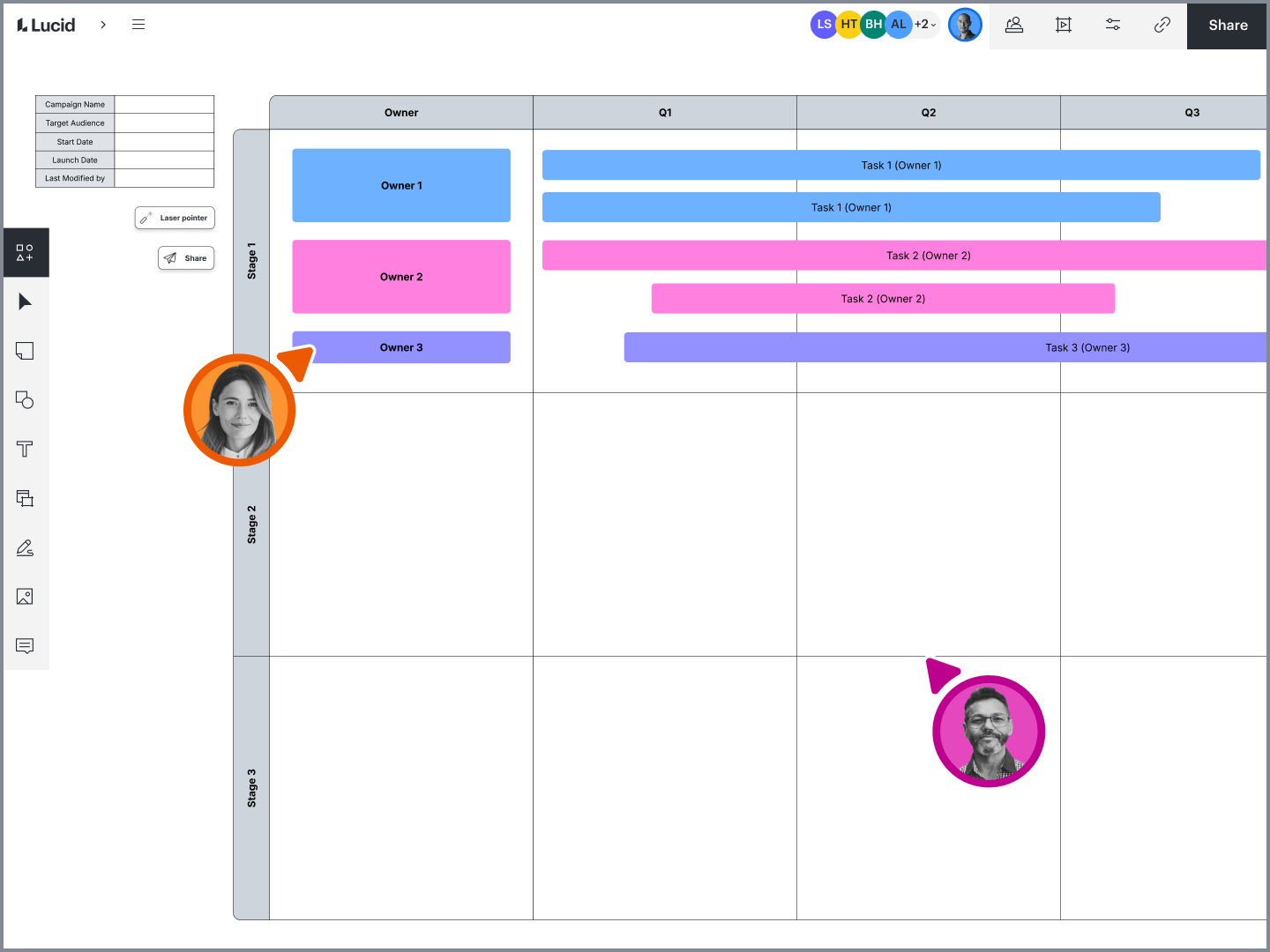Click the Campaign Name label cell
This screenshot has width=1270, height=952.
coord(75,104)
